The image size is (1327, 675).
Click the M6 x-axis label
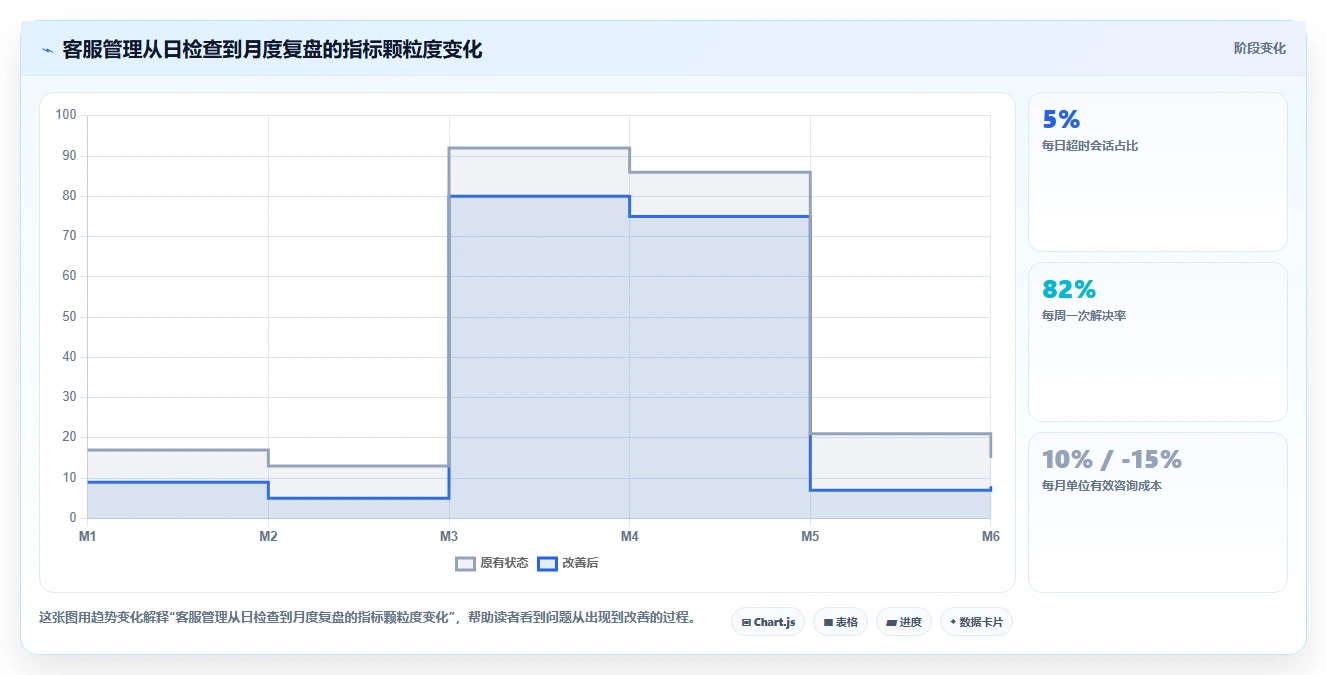pos(990,537)
